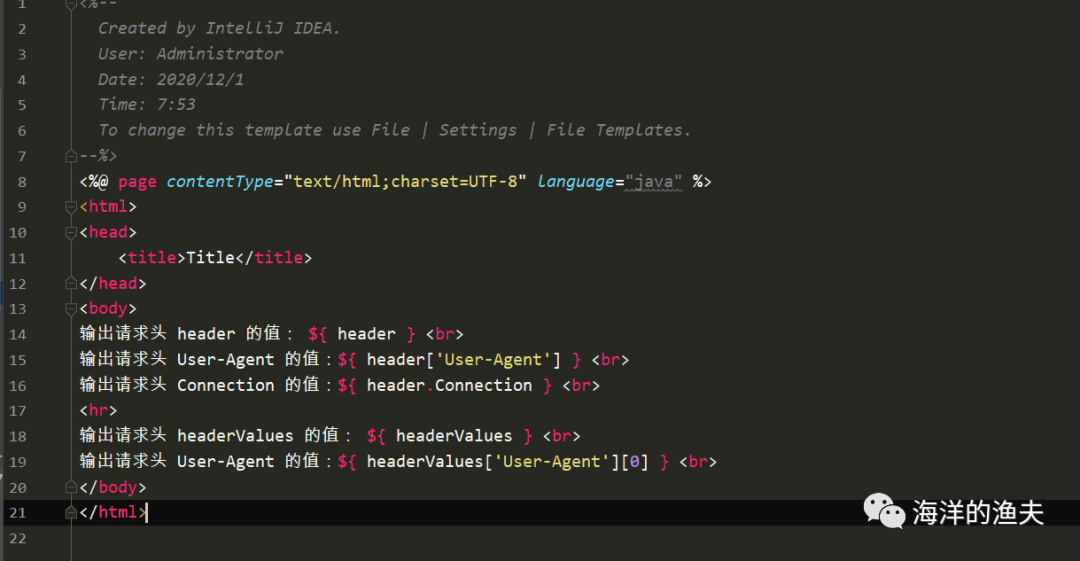This screenshot has height=561, width=1080.
Task: Click the underlined "java" value
Action: click(x=654, y=182)
